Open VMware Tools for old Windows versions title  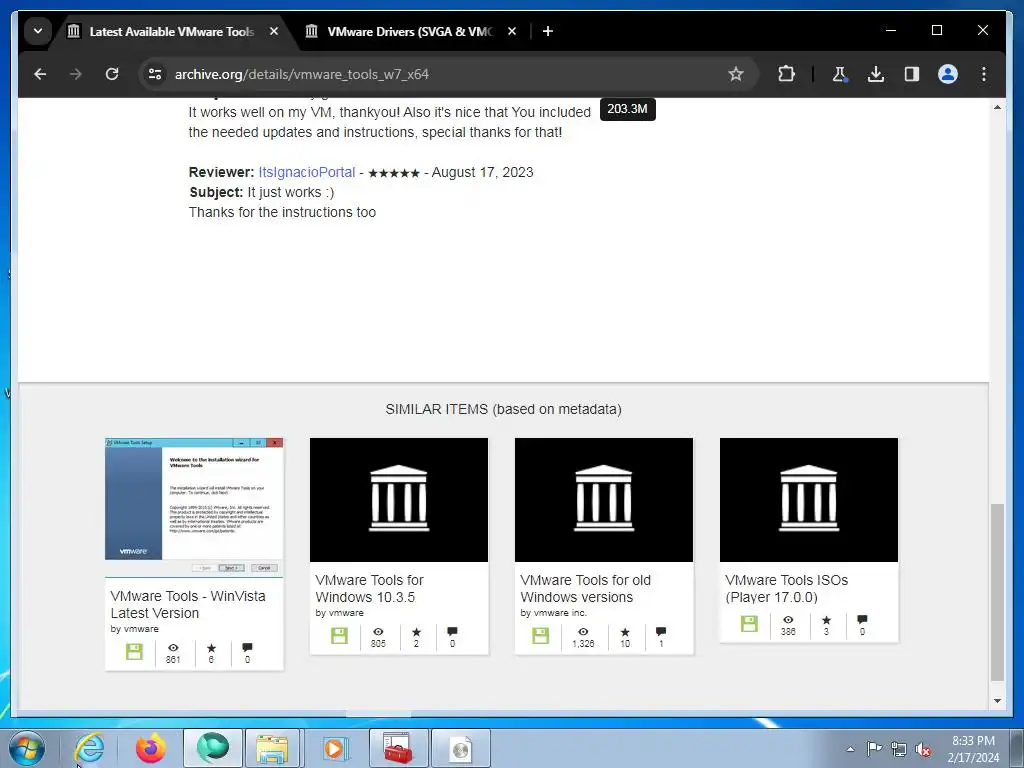click(586, 588)
